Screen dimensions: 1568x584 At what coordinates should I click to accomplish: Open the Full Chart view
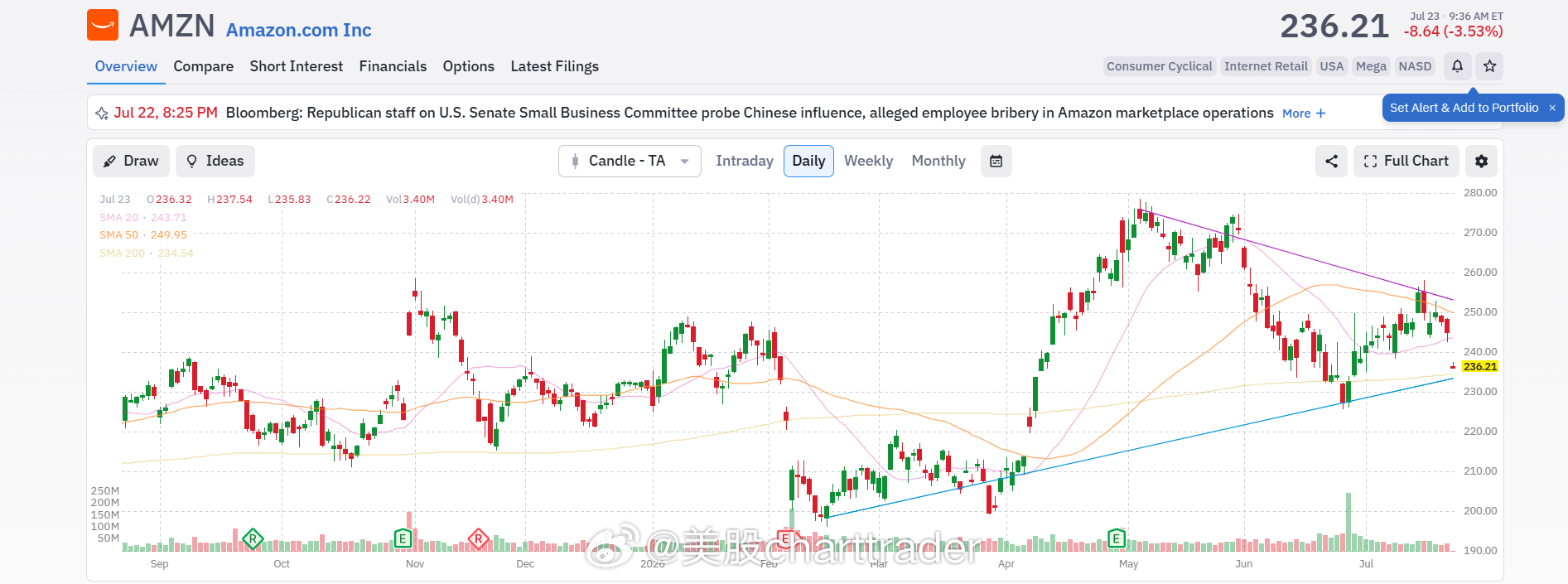point(1406,161)
